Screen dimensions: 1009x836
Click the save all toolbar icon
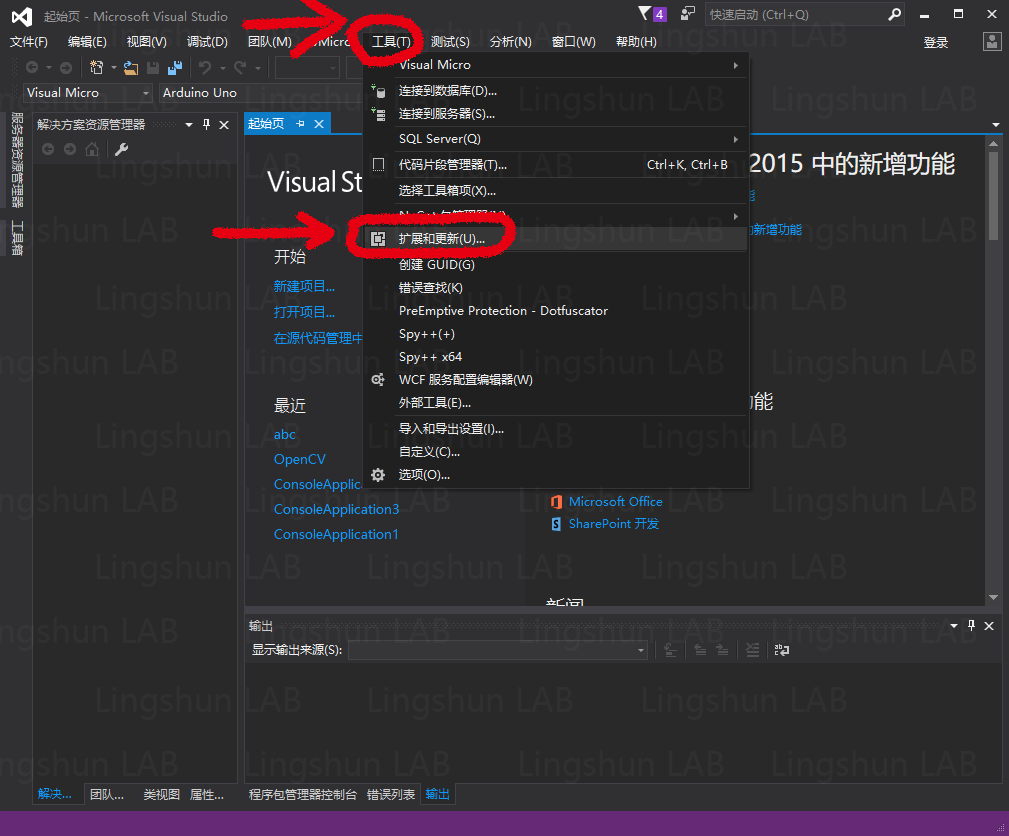tap(174, 67)
